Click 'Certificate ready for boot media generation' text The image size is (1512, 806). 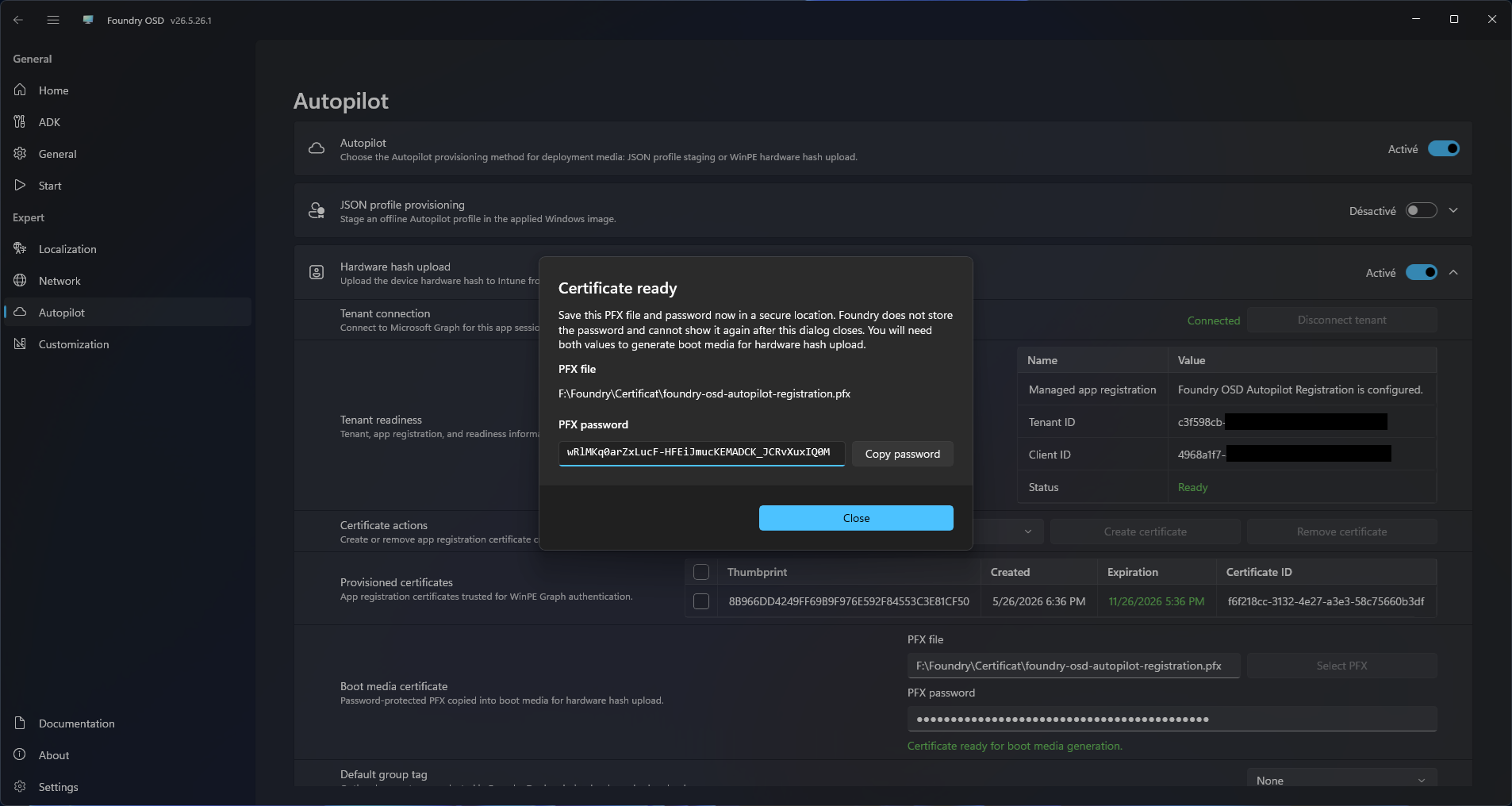pyautogui.click(x=1015, y=746)
